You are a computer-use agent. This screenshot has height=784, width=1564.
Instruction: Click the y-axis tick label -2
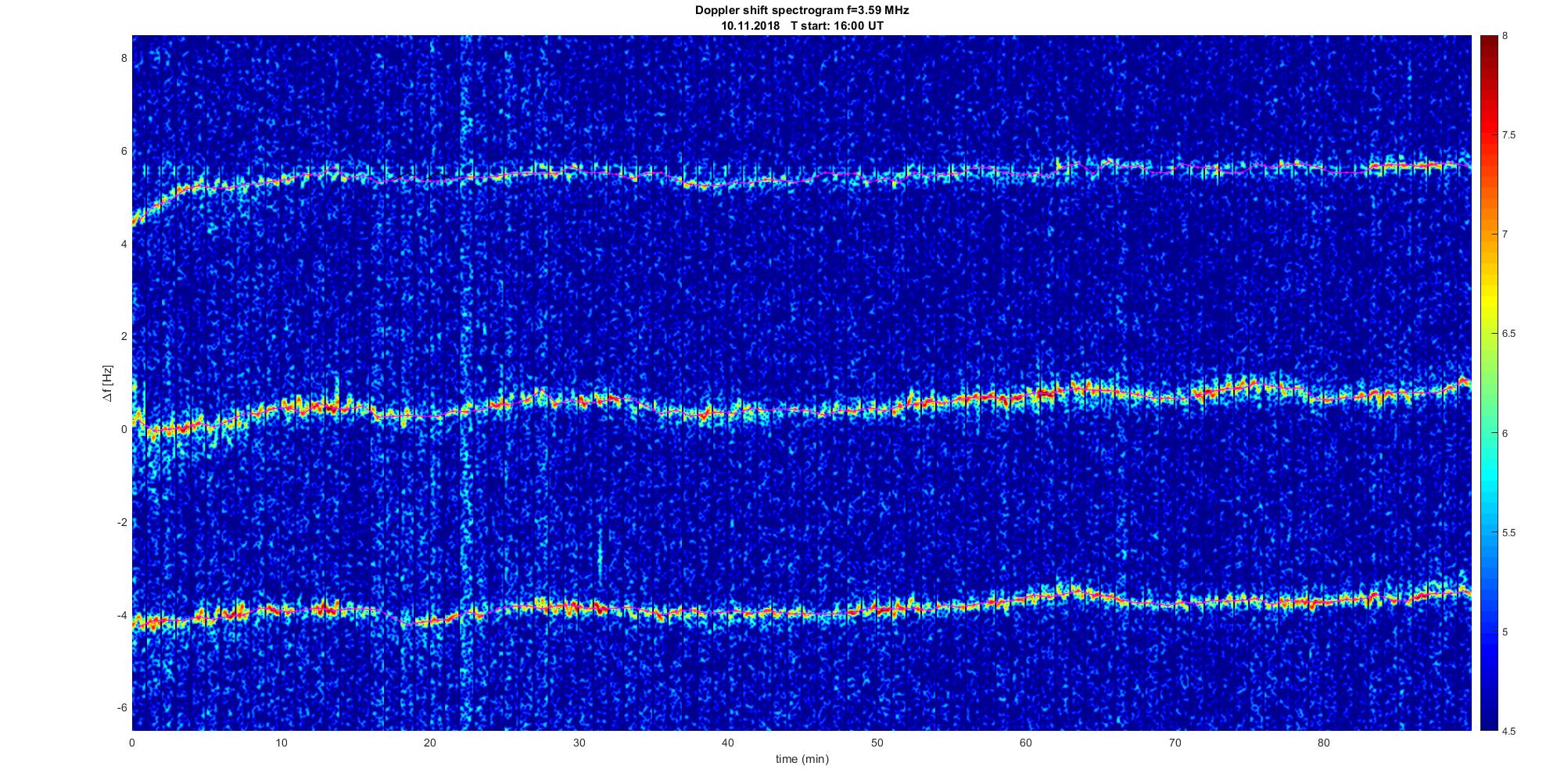(x=122, y=522)
